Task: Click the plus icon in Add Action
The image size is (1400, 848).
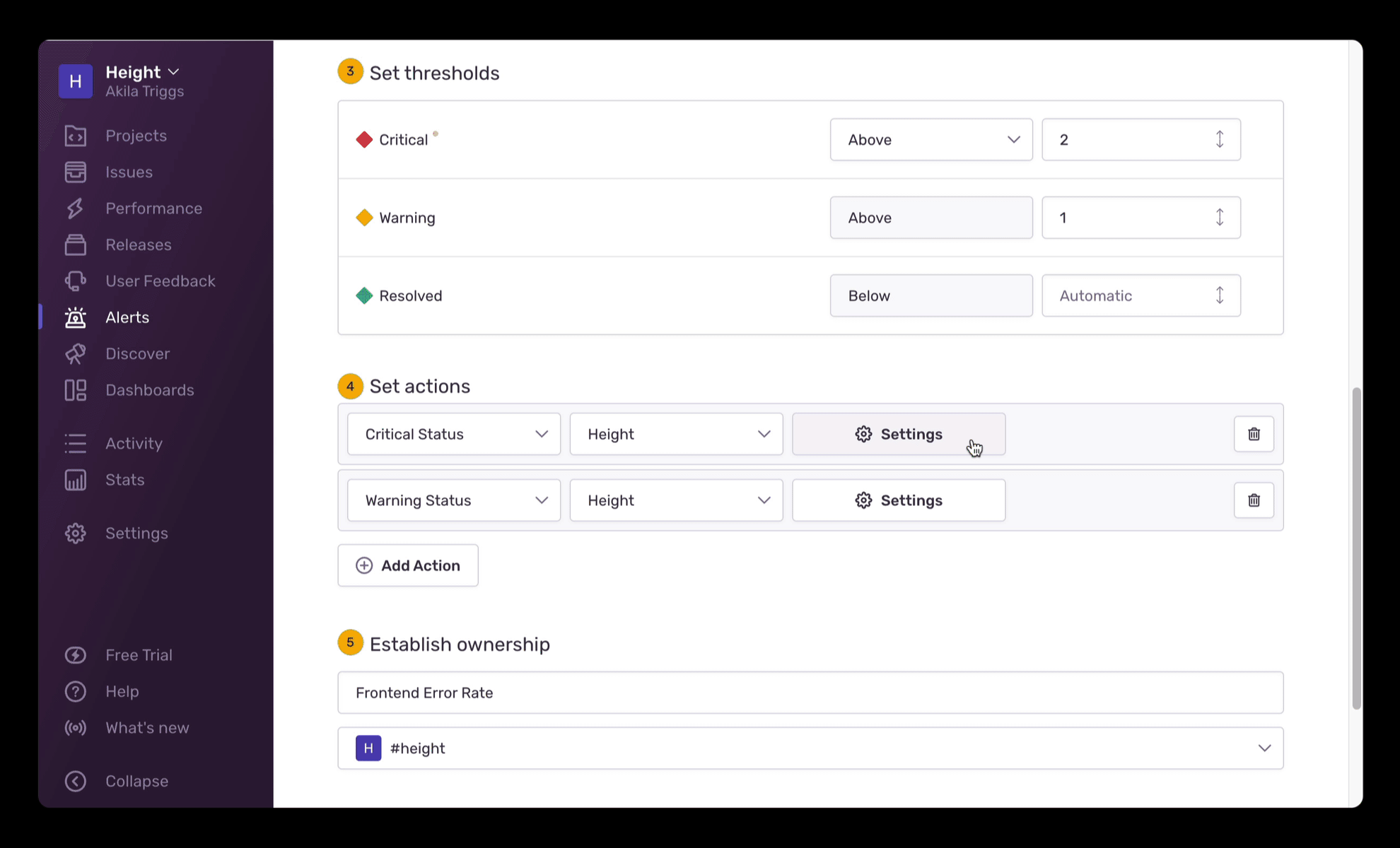Action: tap(364, 565)
